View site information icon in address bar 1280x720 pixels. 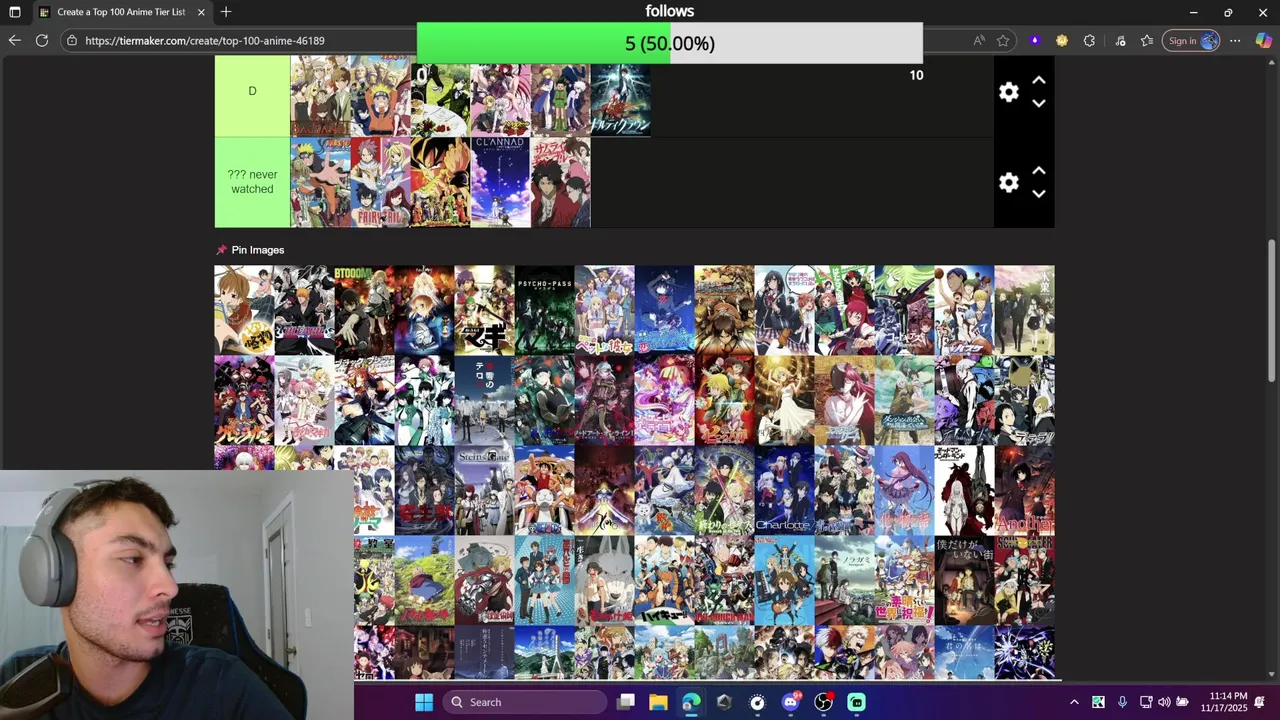point(71,41)
